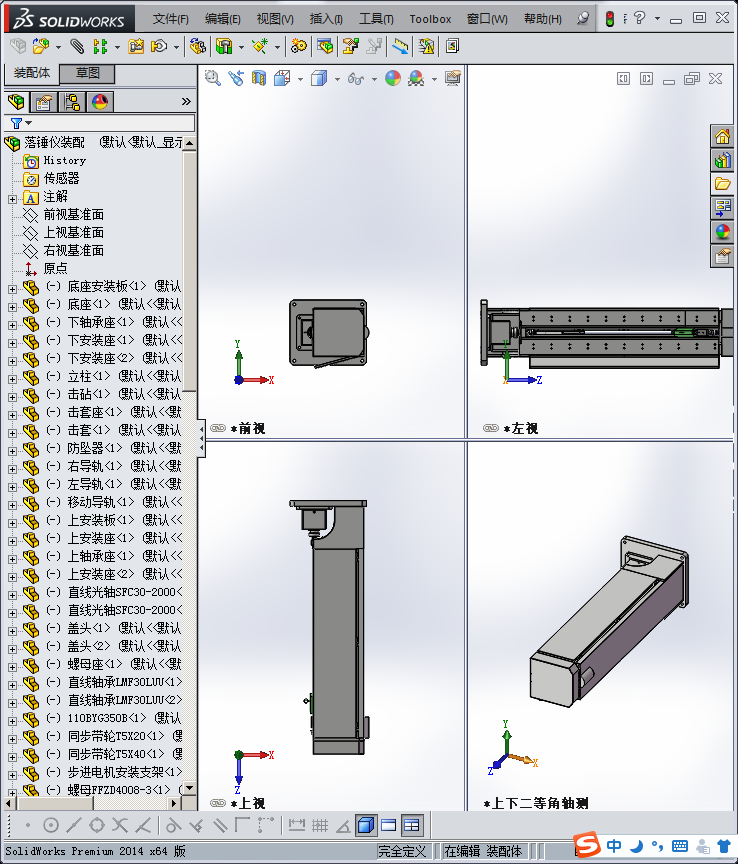
Task: Open the Design Library task pane tab
Action: pos(722,160)
